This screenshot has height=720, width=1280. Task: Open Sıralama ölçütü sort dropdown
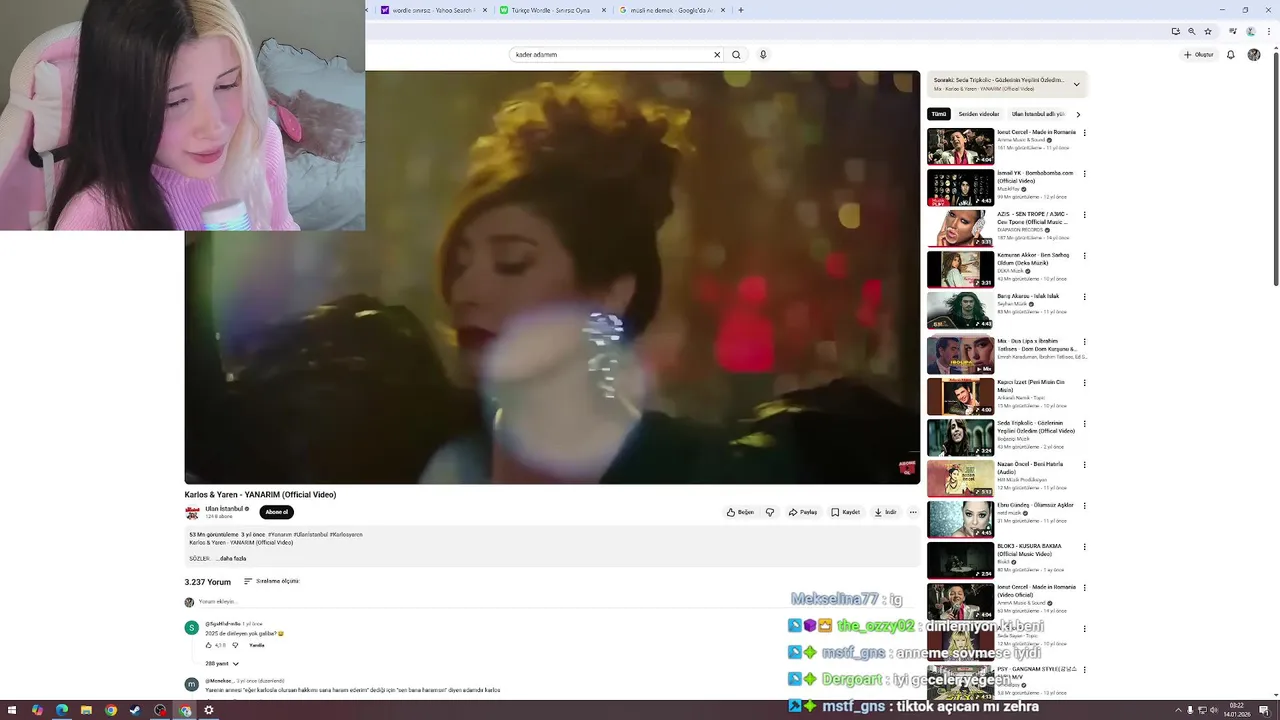[272, 581]
